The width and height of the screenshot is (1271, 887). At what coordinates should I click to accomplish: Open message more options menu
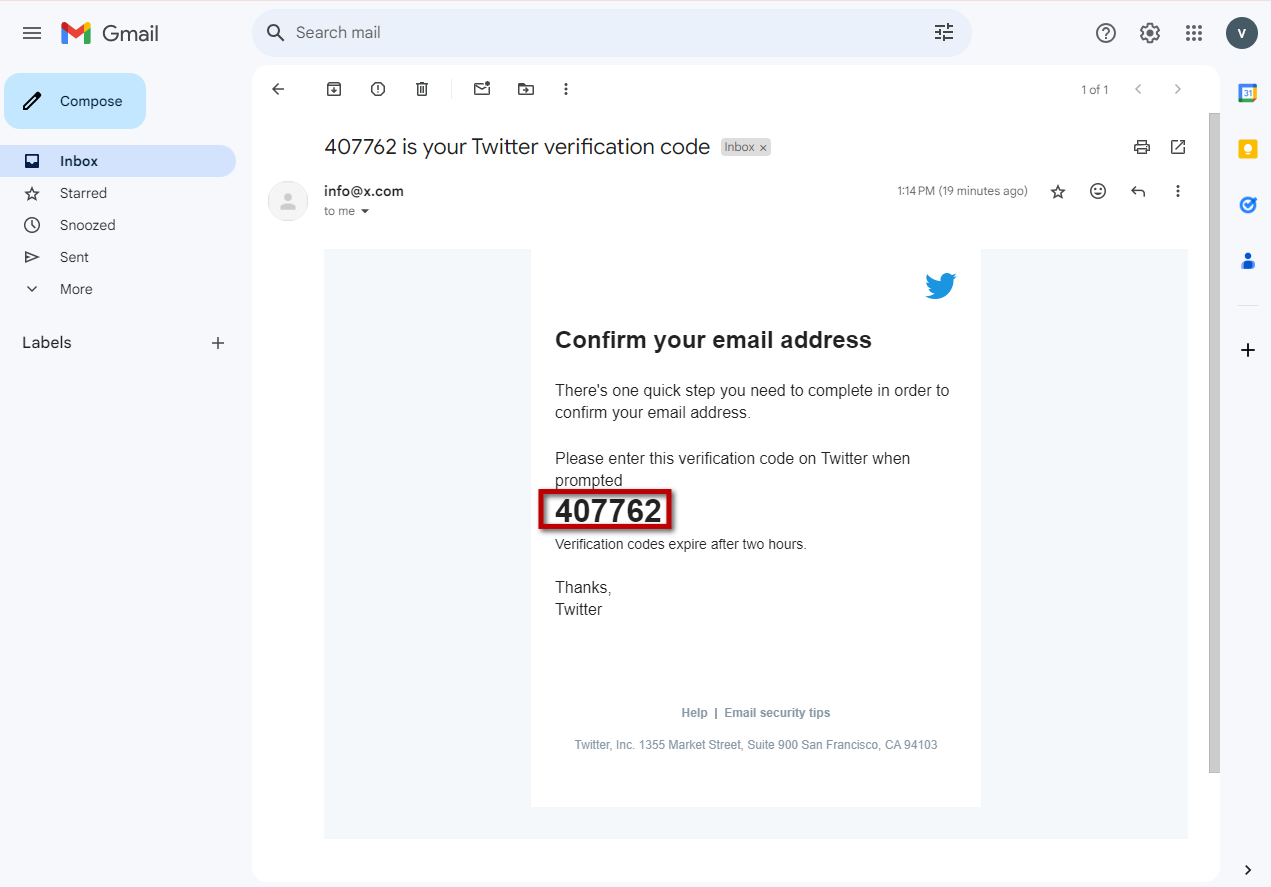pos(1178,191)
